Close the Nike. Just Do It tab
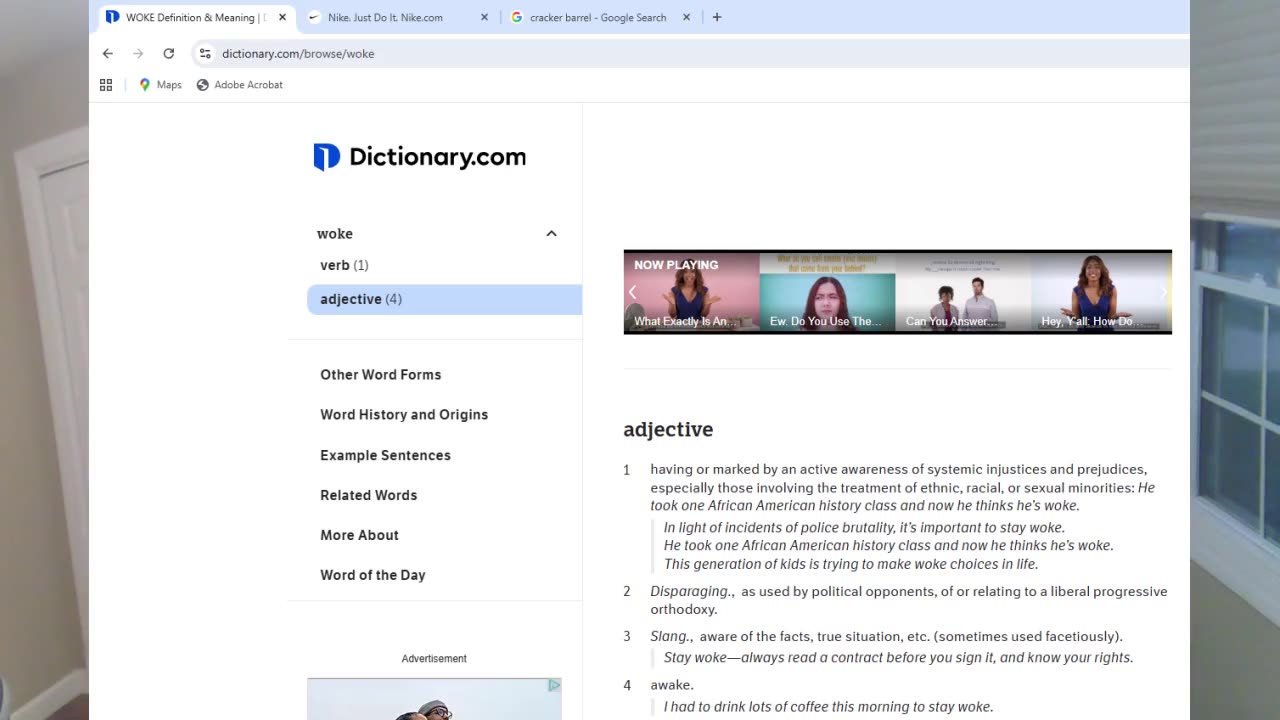 485,17
